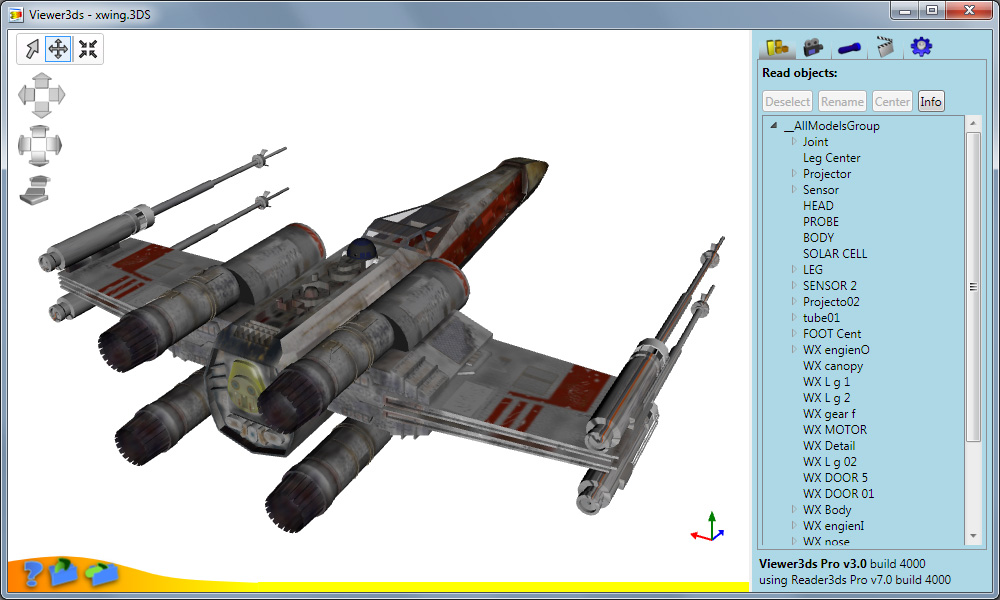The width and height of the screenshot is (1000, 600).
Task: Expand the WX engienO node
Action: [x=794, y=349]
